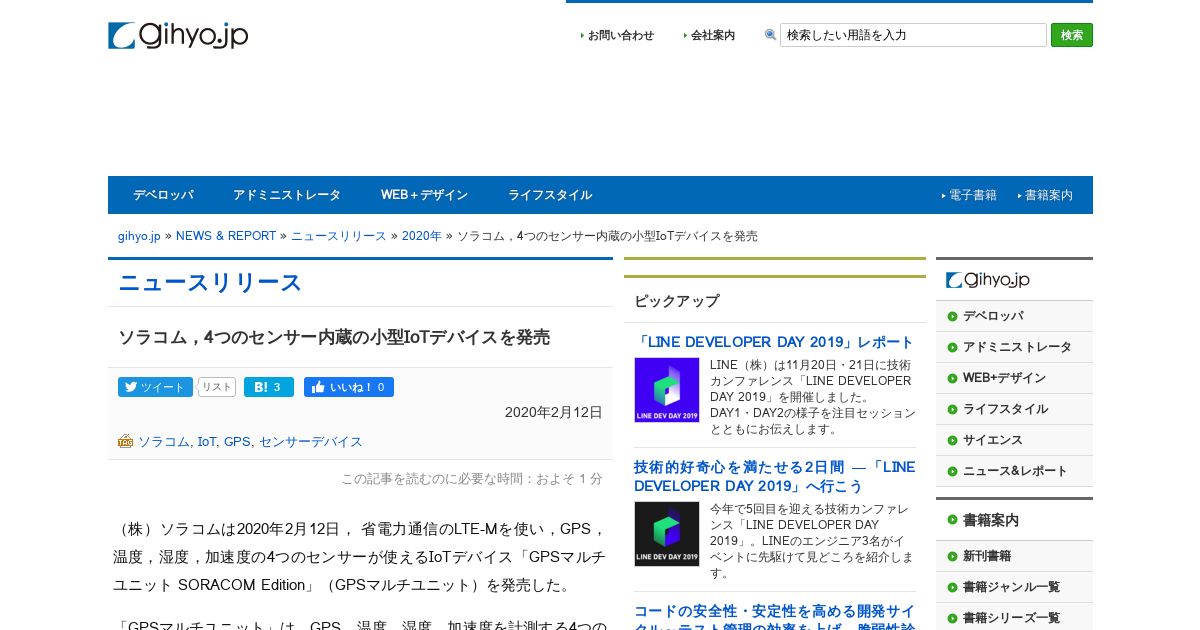The width and height of the screenshot is (1200, 630).
Task: Open the IoT tag link
Action: tap(207, 441)
